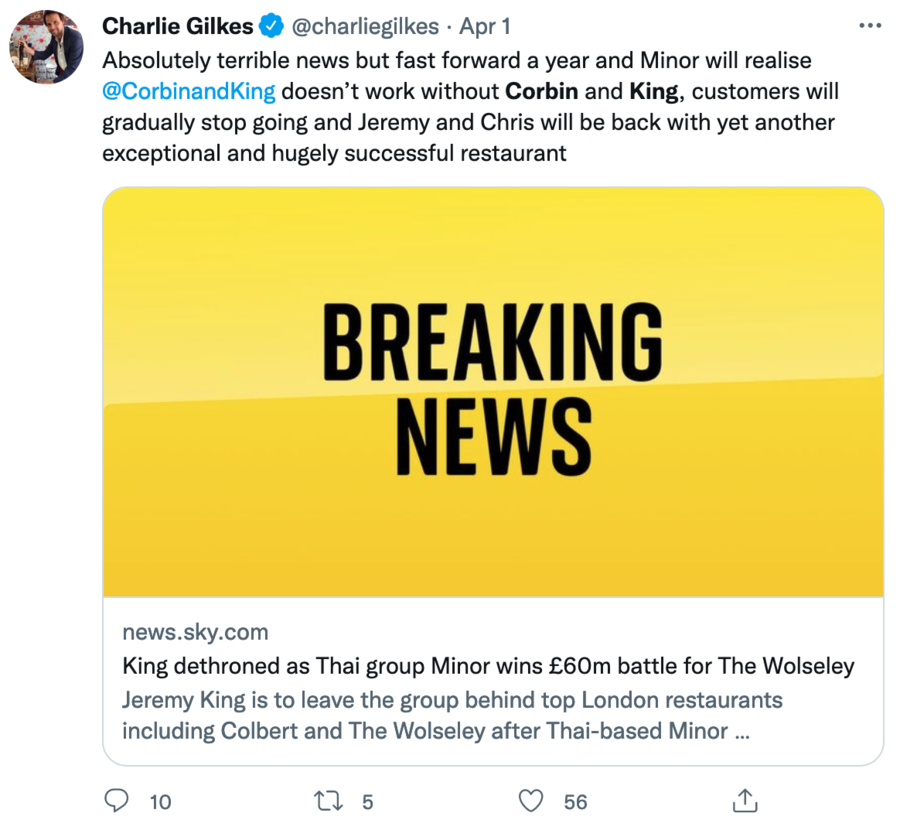Image resolution: width=900 pixels, height=823 pixels.
Task: Open the Breaking News card image
Action: (x=493, y=392)
